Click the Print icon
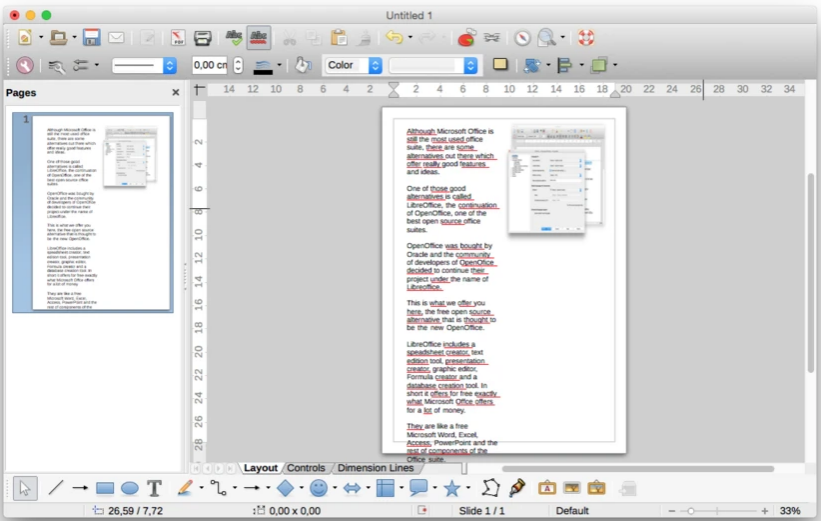The height and width of the screenshot is (521, 822). point(202,37)
